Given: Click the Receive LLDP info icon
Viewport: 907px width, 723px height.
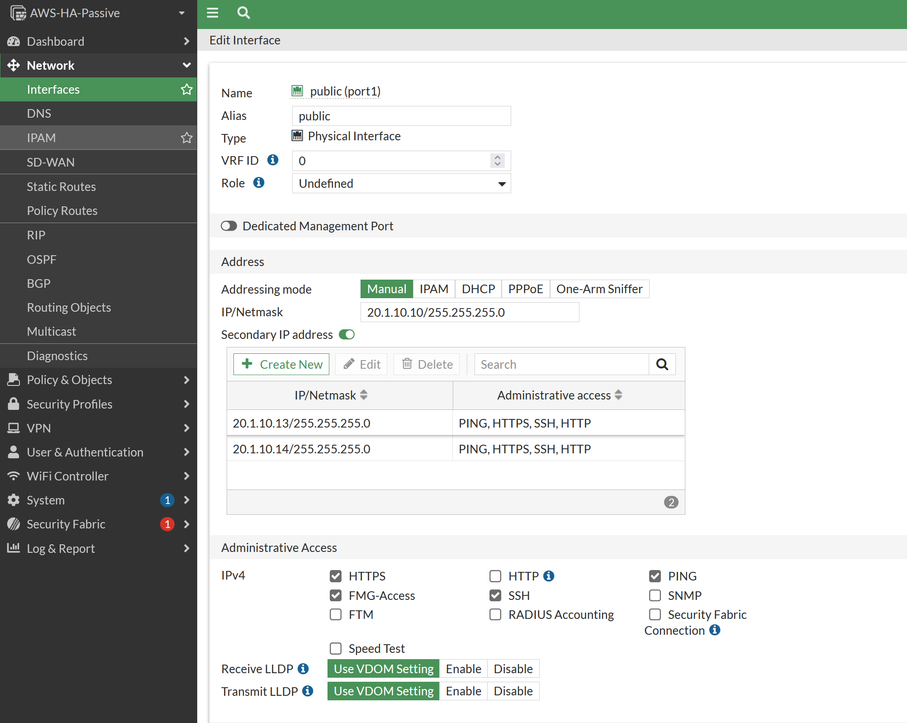Looking at the screenshot, I should point(303,669).
